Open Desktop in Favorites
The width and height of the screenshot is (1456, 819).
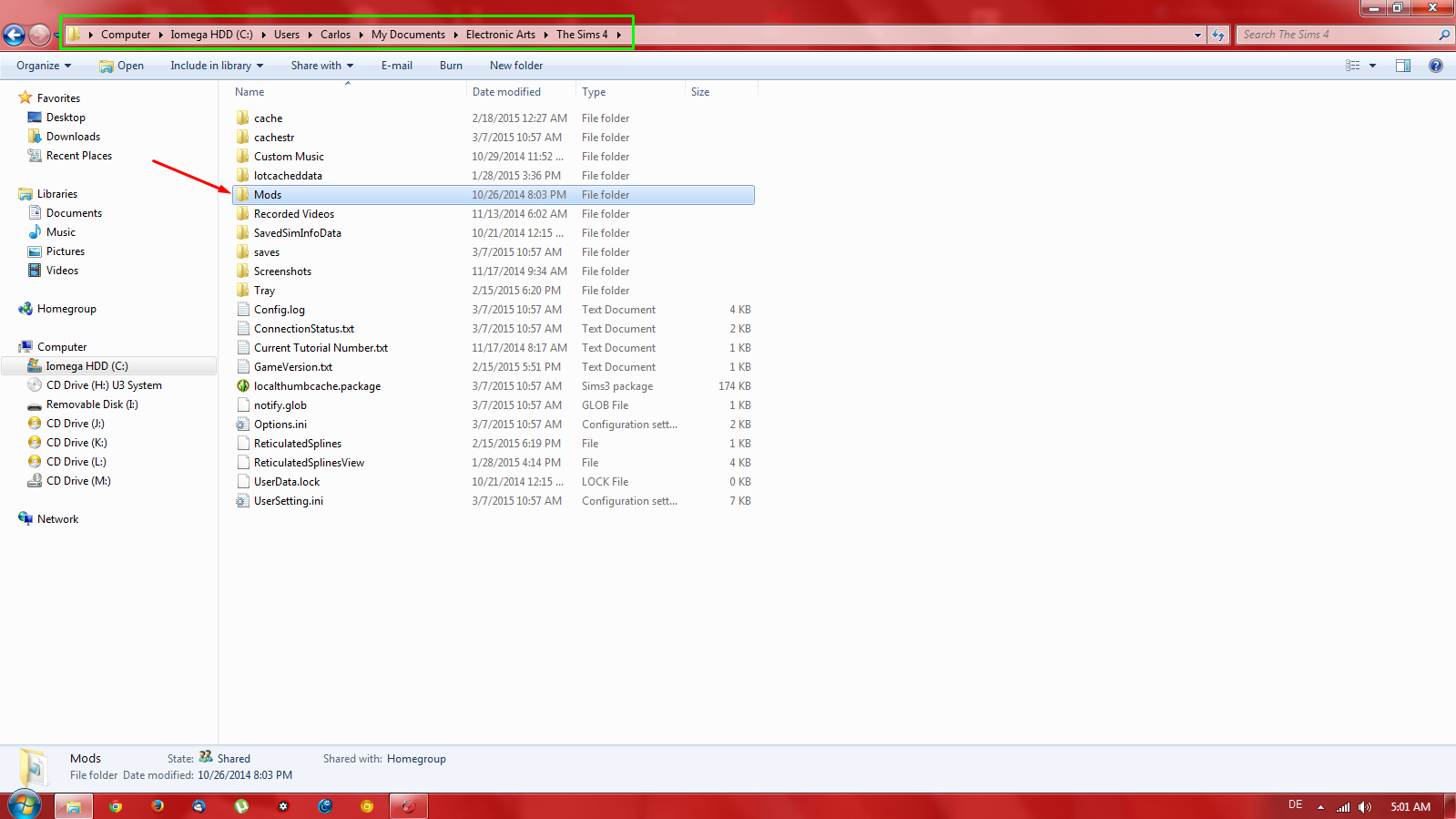(66, 118)
